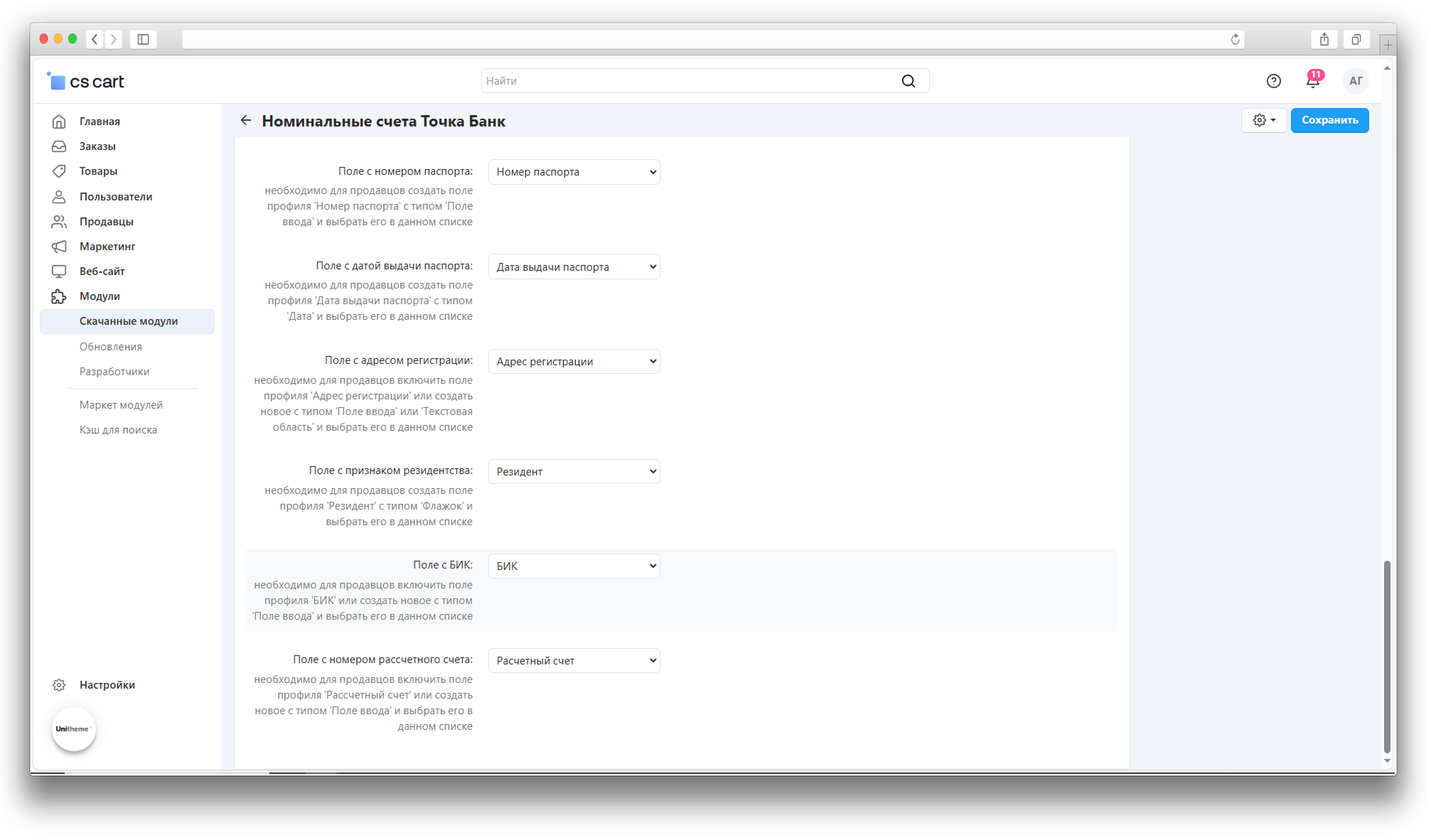Click the CS-Cart logo

(86, 82)
